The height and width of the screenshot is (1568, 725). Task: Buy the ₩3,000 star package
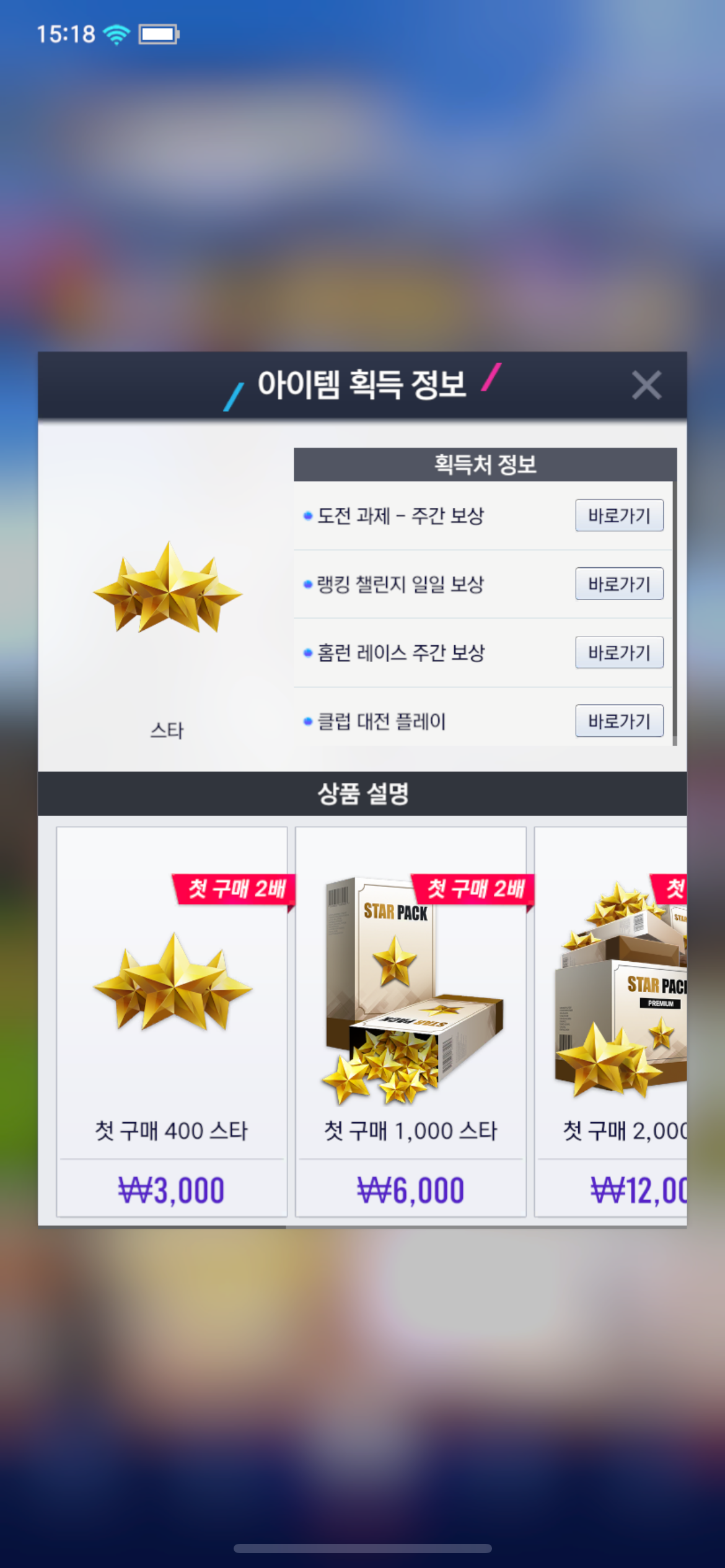(x=171, y=1190)
